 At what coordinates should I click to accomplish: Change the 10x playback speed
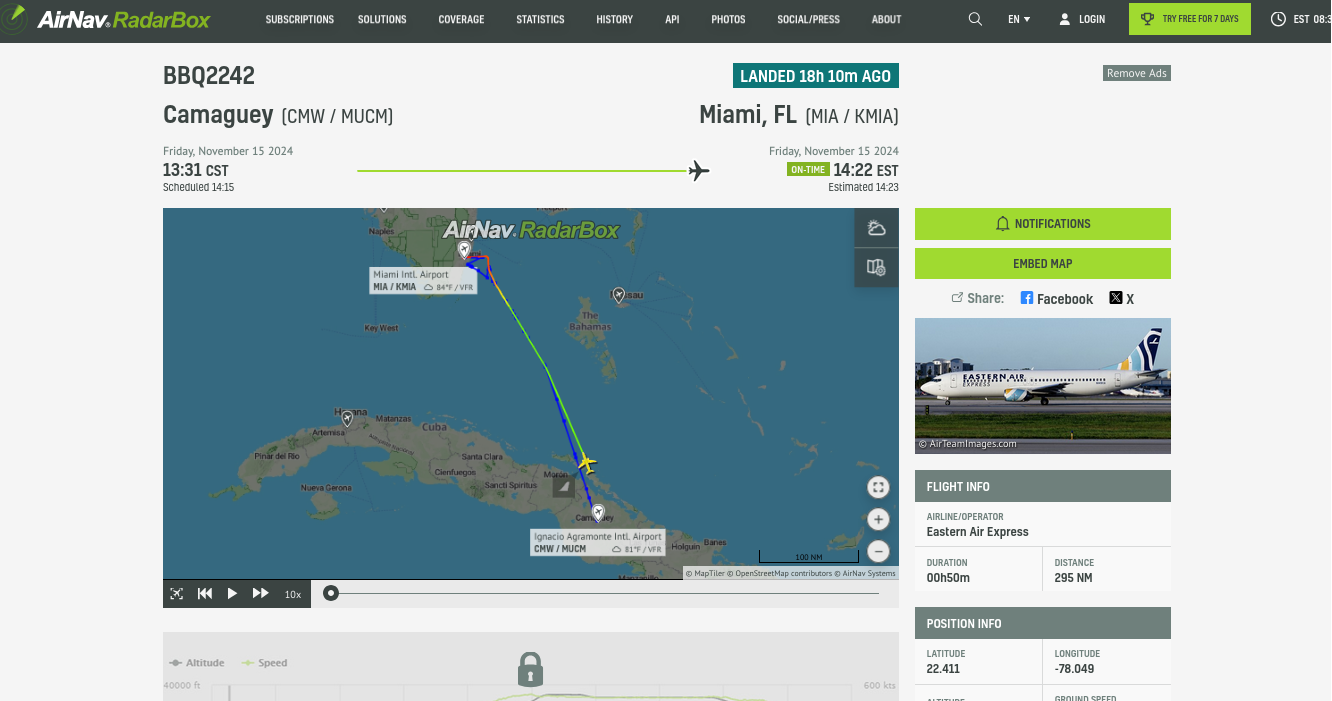293,594
